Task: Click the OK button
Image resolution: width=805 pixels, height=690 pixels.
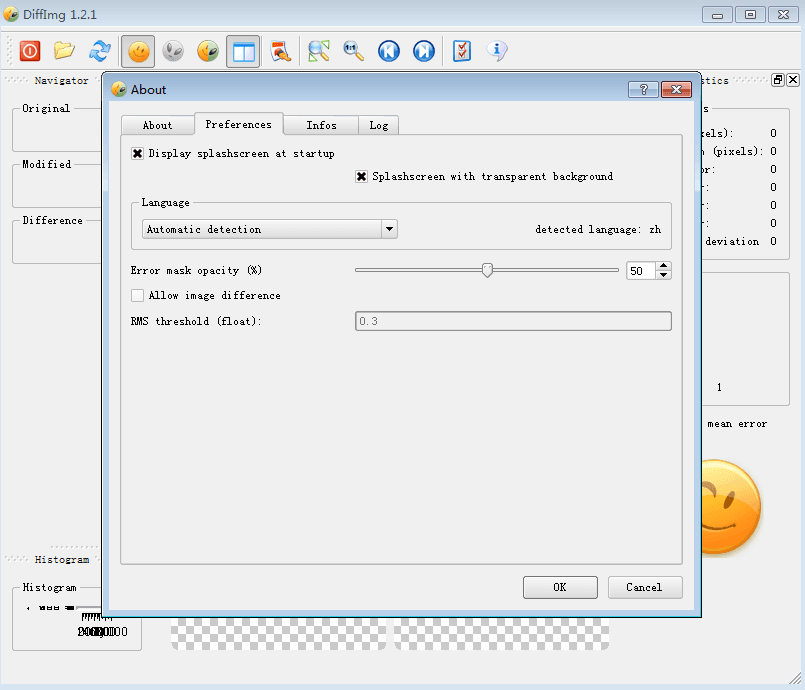Action: [x=560, y=587]
